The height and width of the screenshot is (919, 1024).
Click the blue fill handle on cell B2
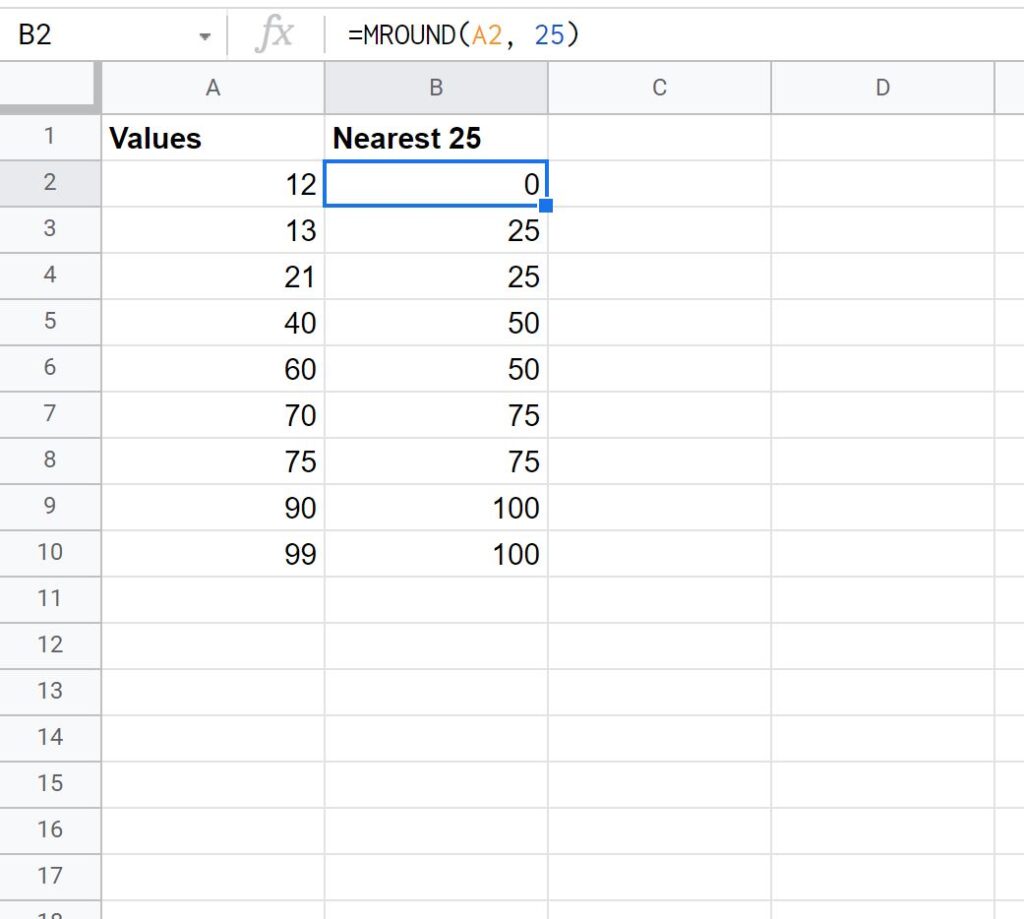(545, 205)
